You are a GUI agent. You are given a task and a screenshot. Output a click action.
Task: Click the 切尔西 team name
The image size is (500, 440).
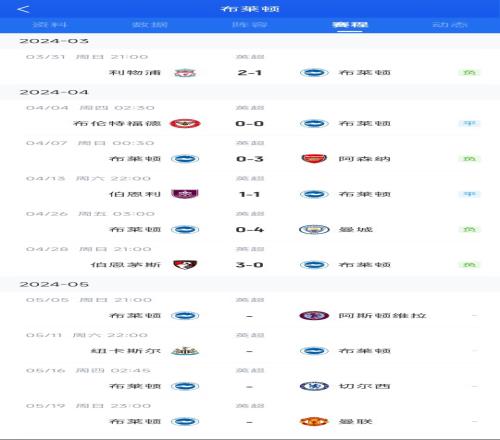click(x=364, y=386)
